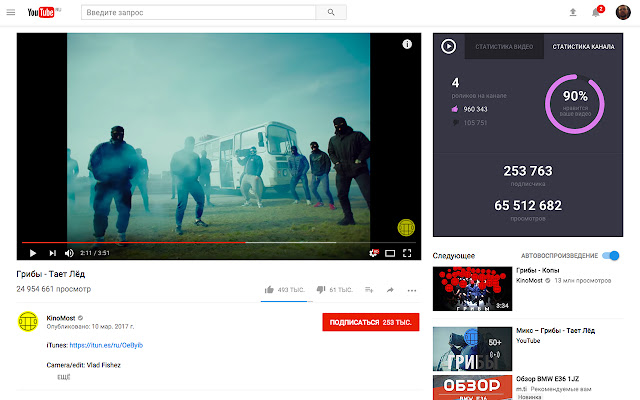This screenshot has width=640, height=400.
Task: Open the notifications bell
Action: tap(596, 12)
